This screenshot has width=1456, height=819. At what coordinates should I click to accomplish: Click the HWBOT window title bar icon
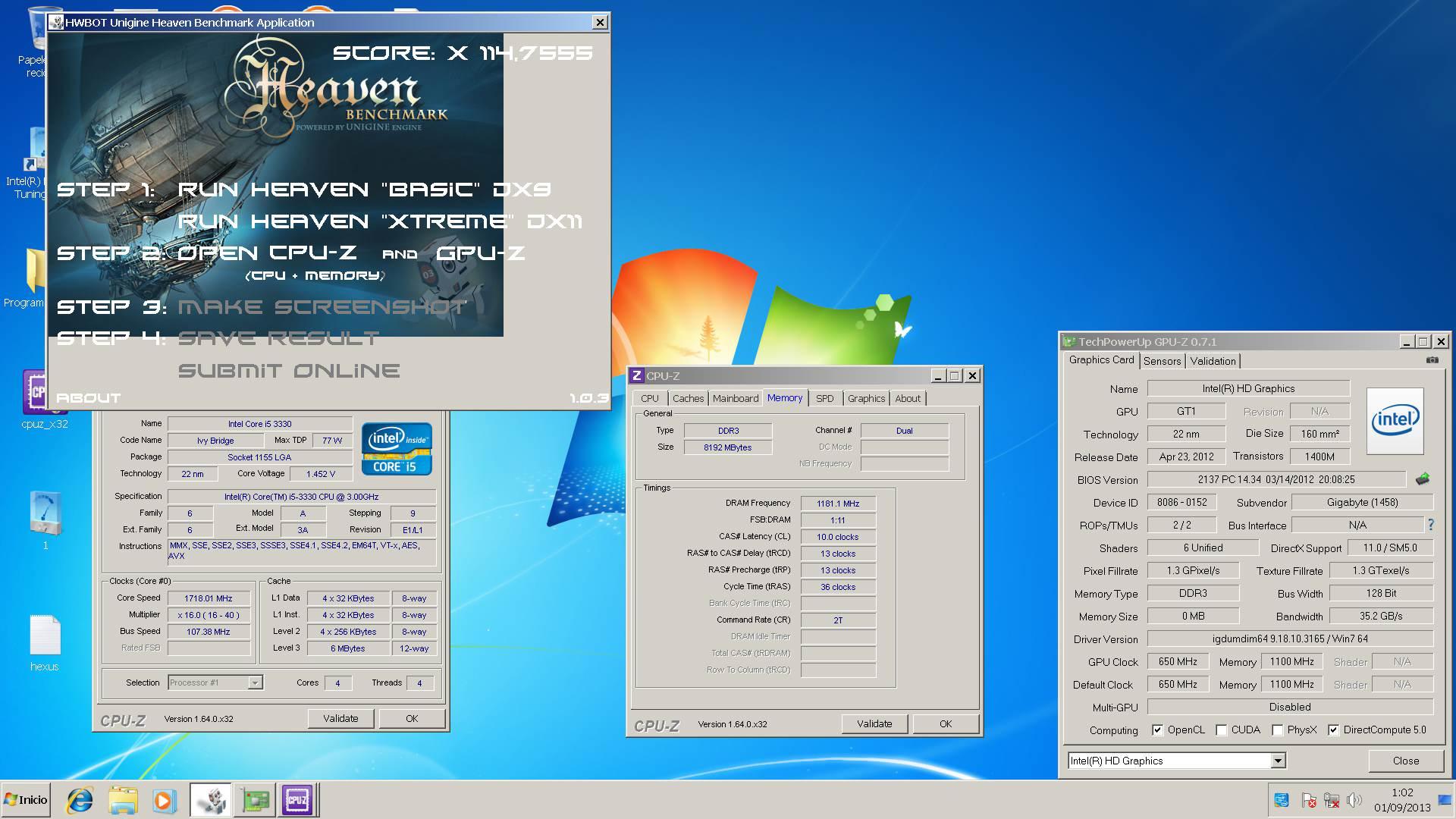[57, 22]
